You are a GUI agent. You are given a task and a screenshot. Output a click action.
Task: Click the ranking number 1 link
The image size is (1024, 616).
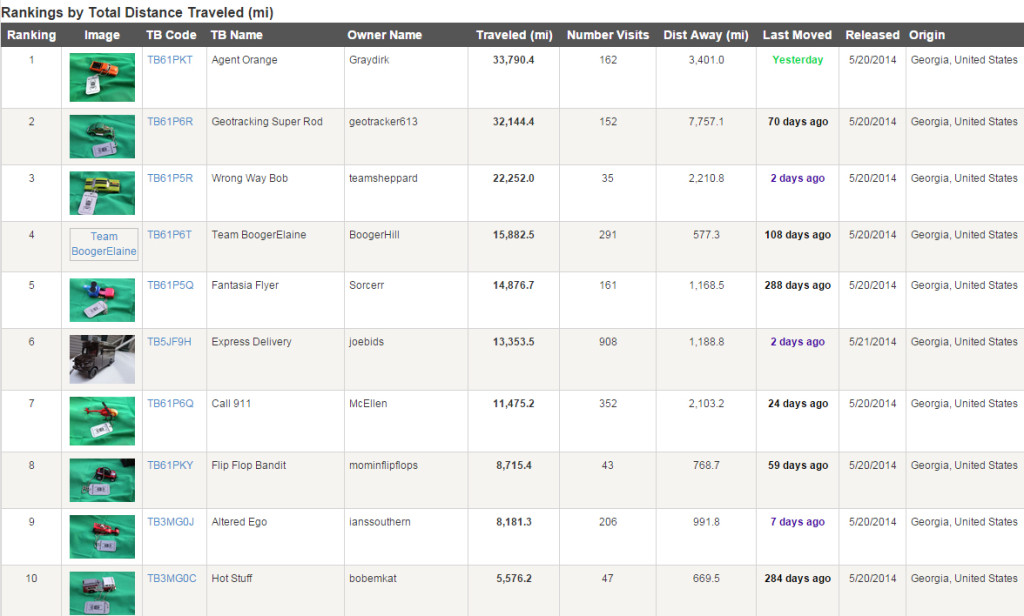pos(30,59)
